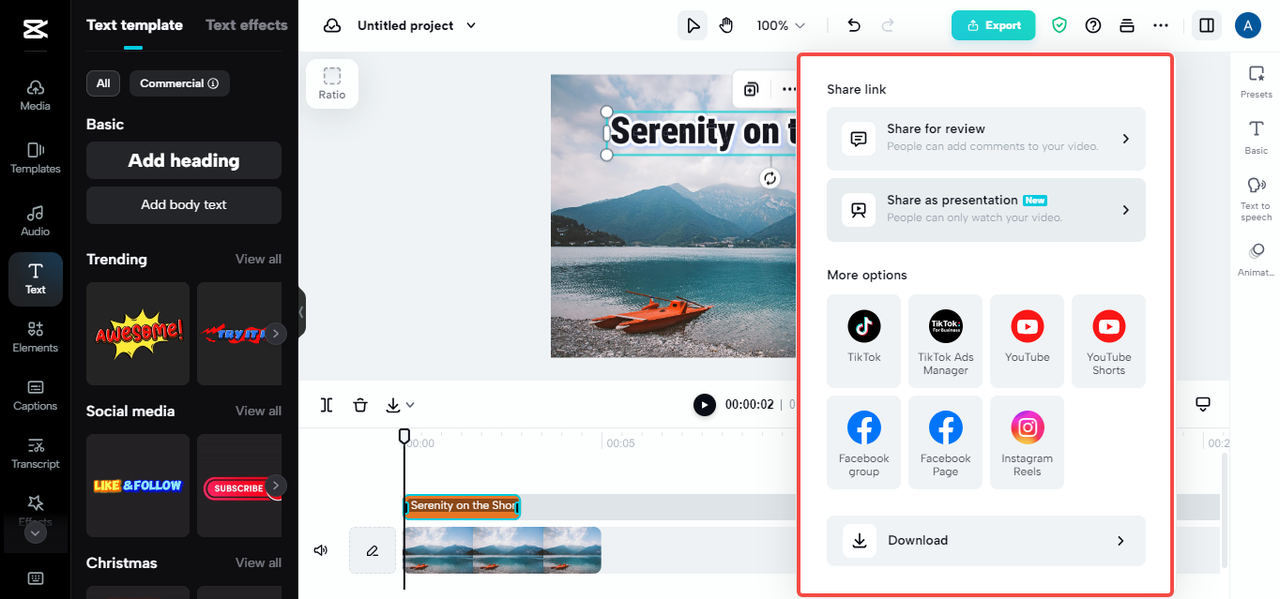Open the Captions panel
The height and width of the screenshot is (599, 1280).
(x=35, y=395)
